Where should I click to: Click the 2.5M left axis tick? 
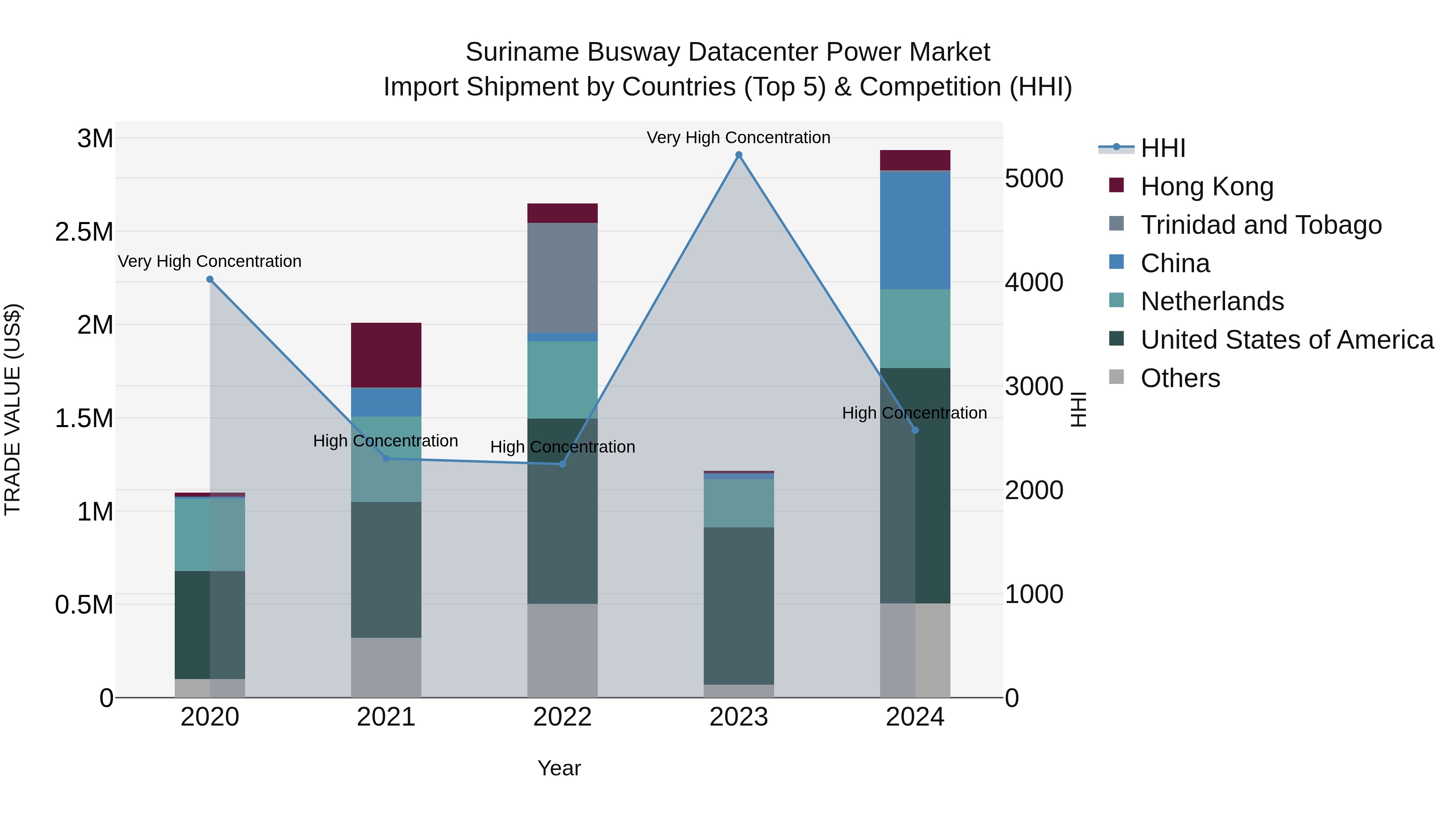tap(84, 232)
